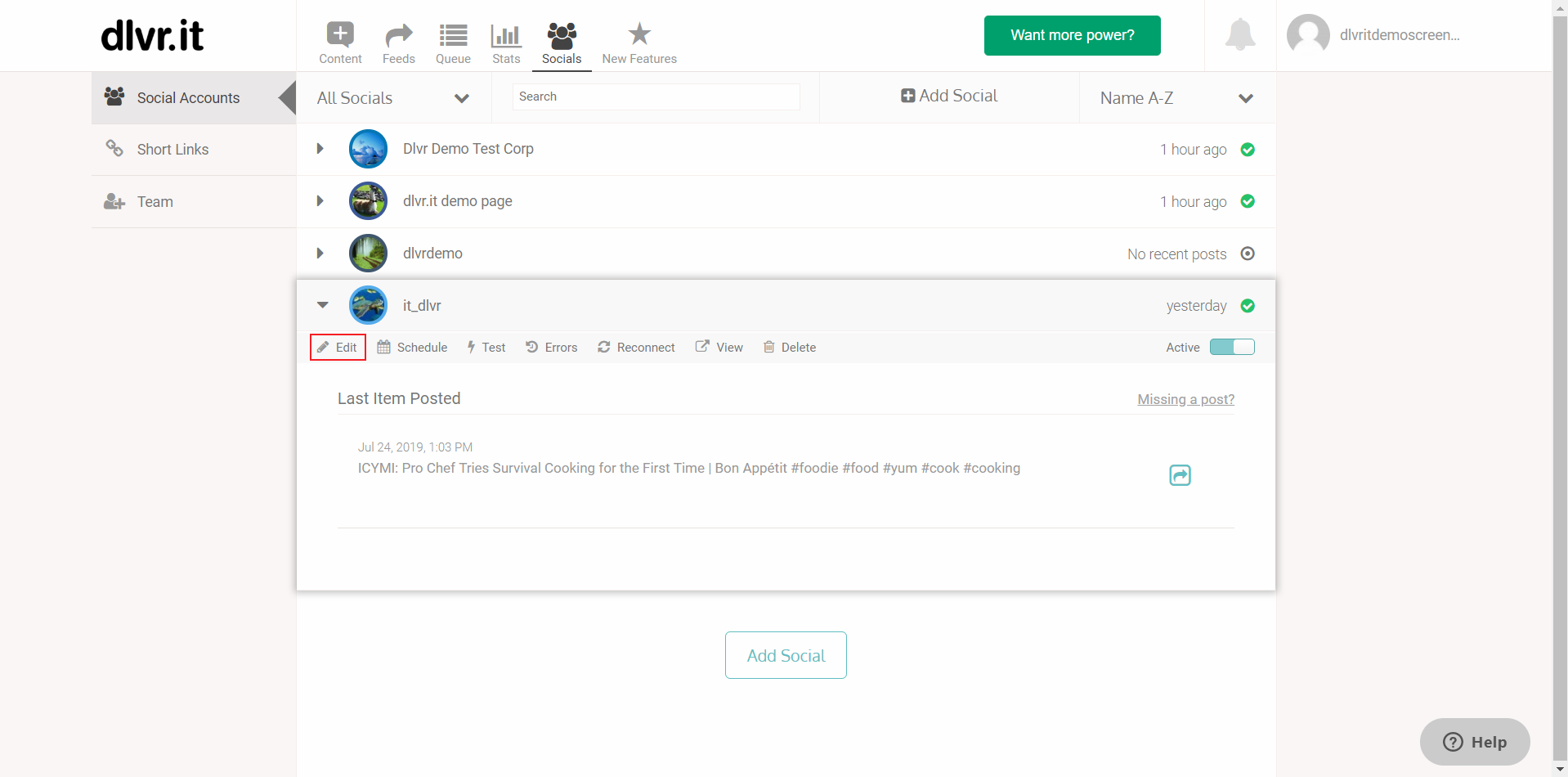The width and height of the screenshot is (1568, 777).
Task: Click green status check for Dlvr Demo Test Corp
Action: 1248,150
